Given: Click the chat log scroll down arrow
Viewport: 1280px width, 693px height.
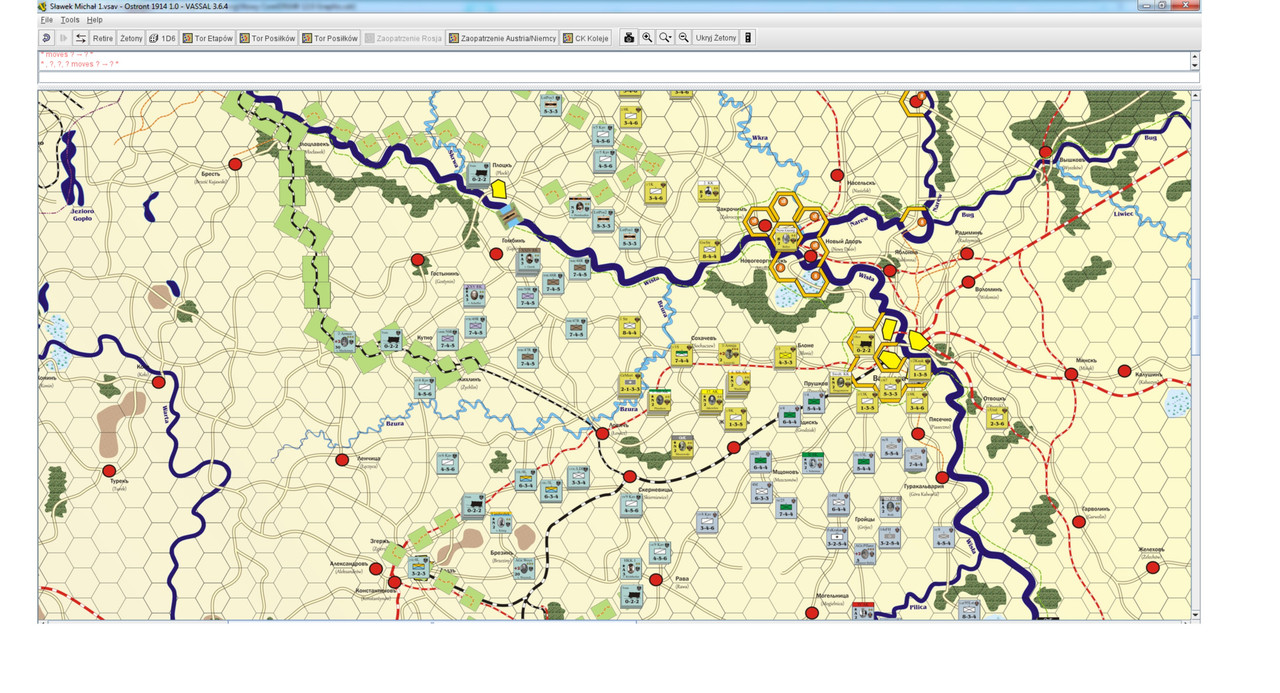Looking at the screenshot, I should tap(1194, 66).
